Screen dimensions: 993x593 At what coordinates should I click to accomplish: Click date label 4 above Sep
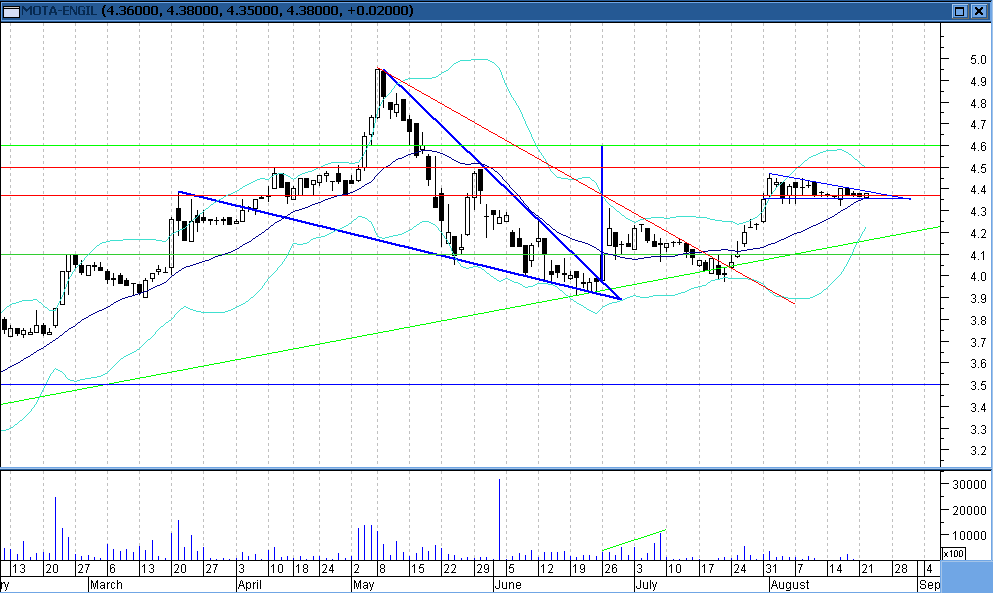928,569
